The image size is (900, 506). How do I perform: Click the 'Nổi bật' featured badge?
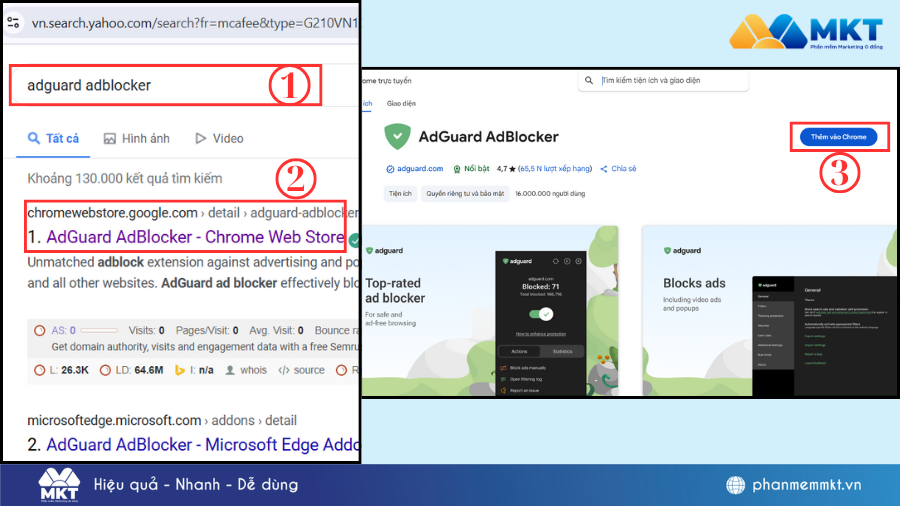(471, 169)
